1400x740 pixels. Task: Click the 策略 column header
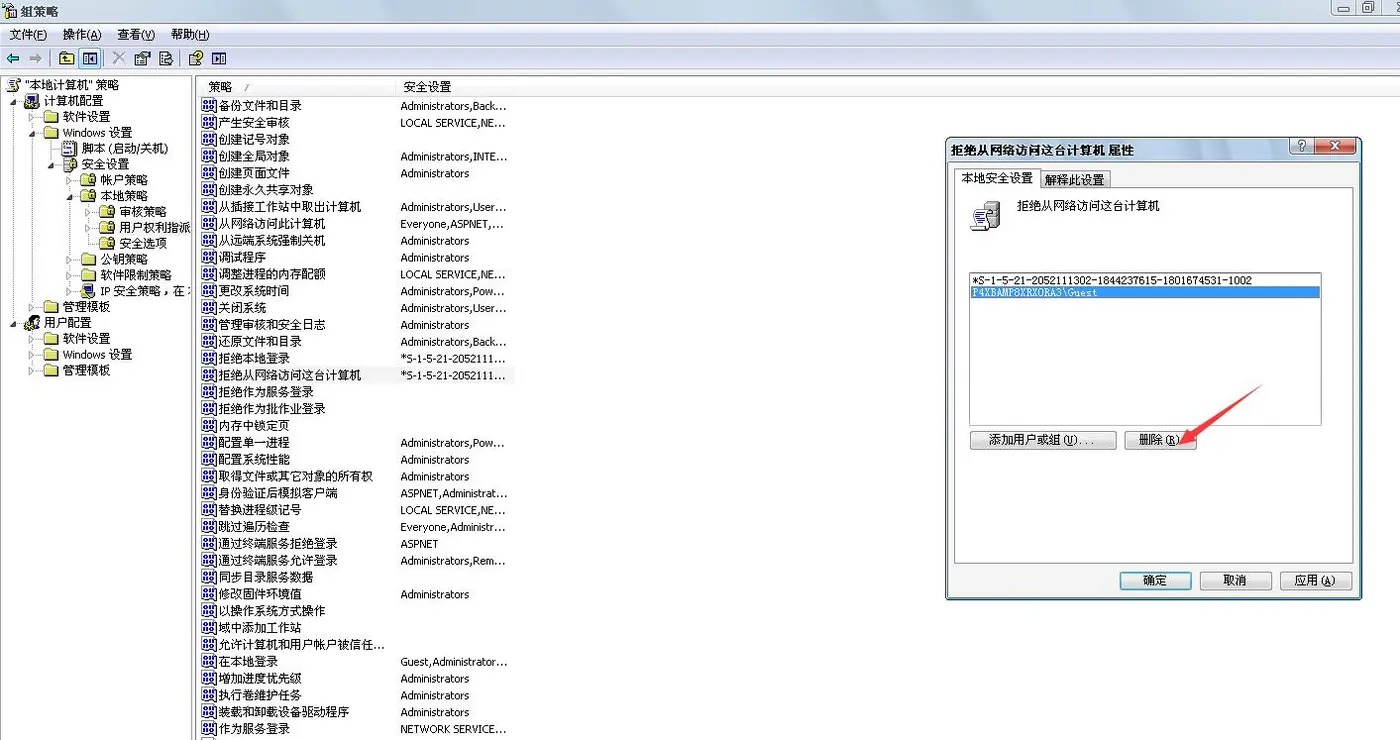tap(297, 87)
